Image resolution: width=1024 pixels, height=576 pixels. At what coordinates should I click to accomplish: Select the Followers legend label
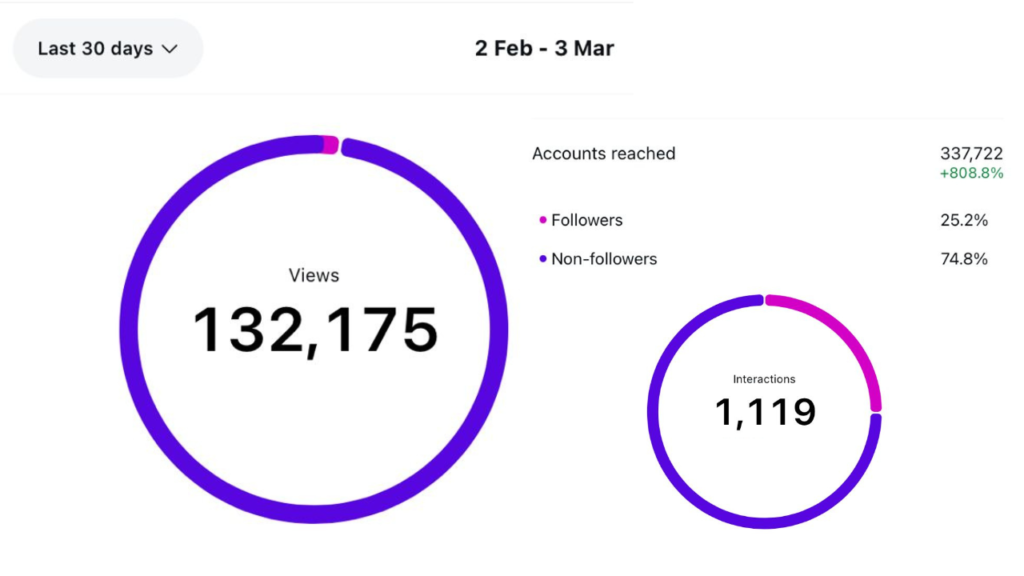(587, 220)
